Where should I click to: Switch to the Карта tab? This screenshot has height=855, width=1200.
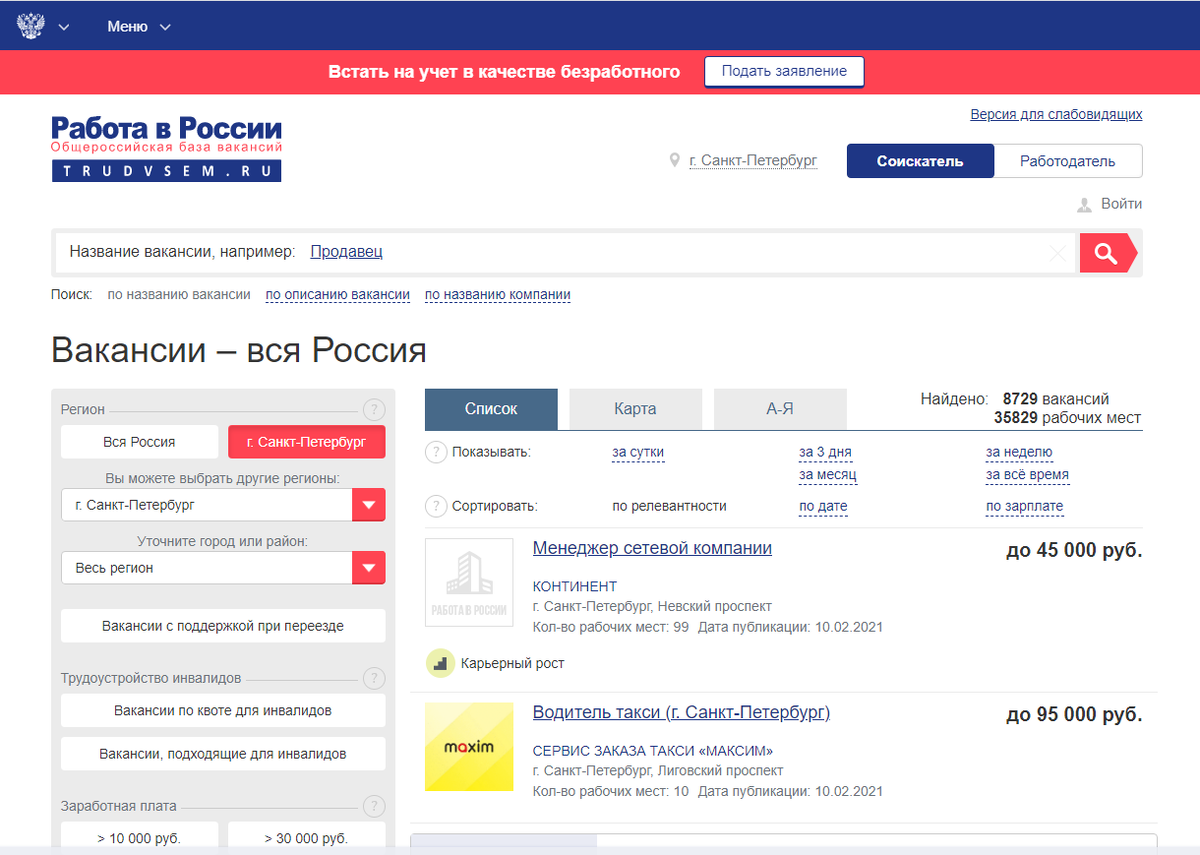click(635, 409)
